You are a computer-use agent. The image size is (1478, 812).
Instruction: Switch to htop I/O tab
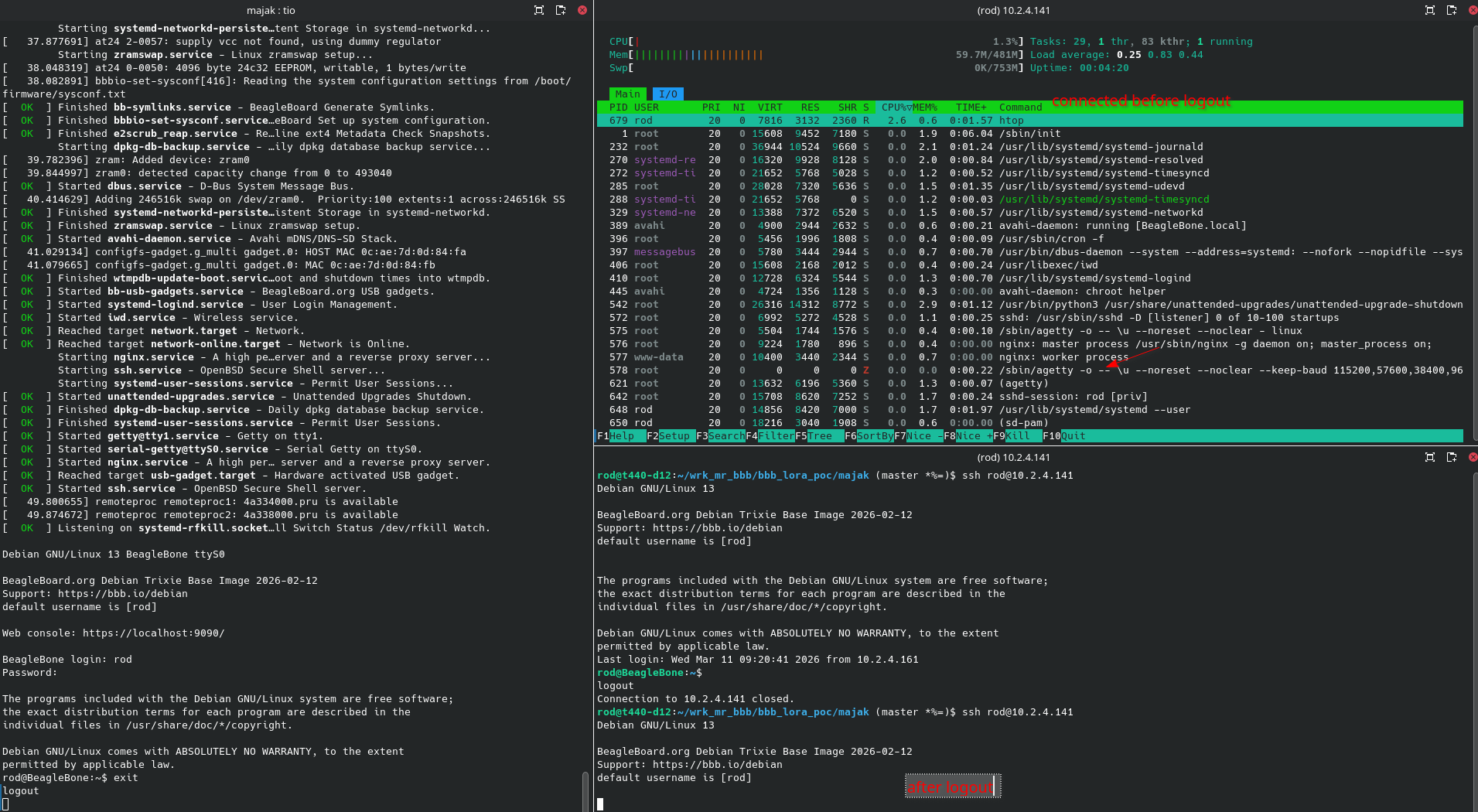668,94
